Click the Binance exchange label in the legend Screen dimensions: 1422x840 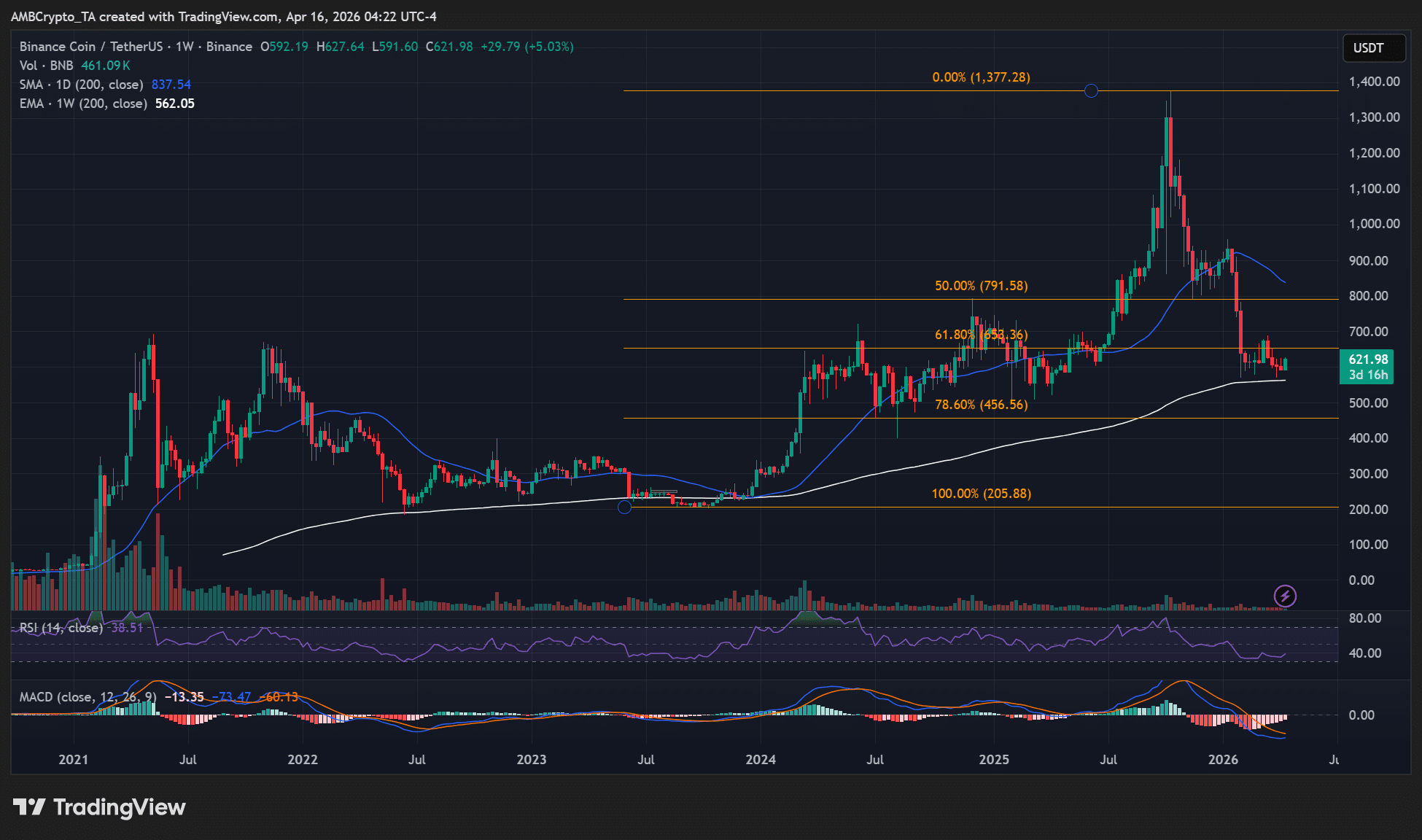coord(230,46)
